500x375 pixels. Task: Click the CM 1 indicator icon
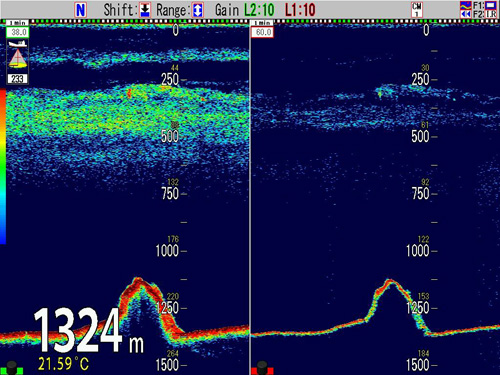pos(417,10)
